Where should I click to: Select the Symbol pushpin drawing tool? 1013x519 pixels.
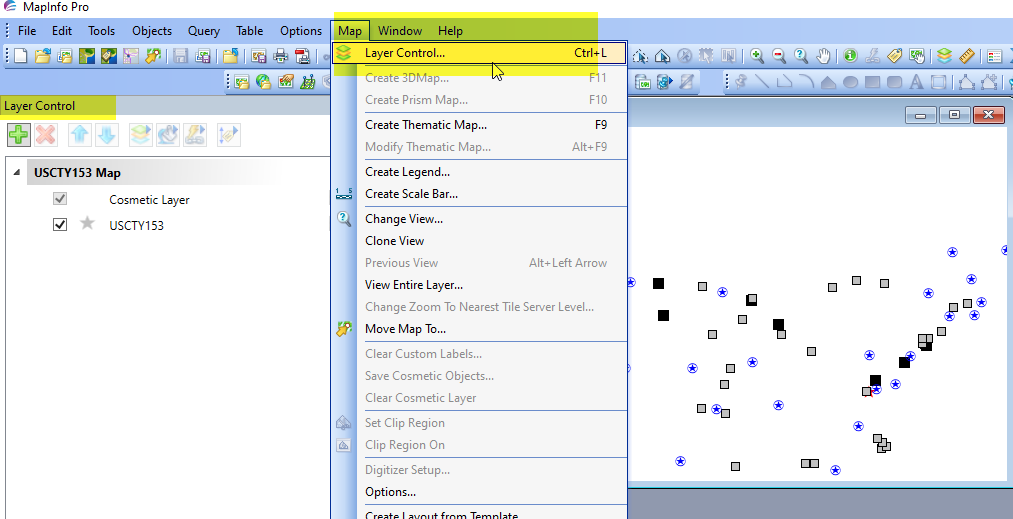[741, 82]
